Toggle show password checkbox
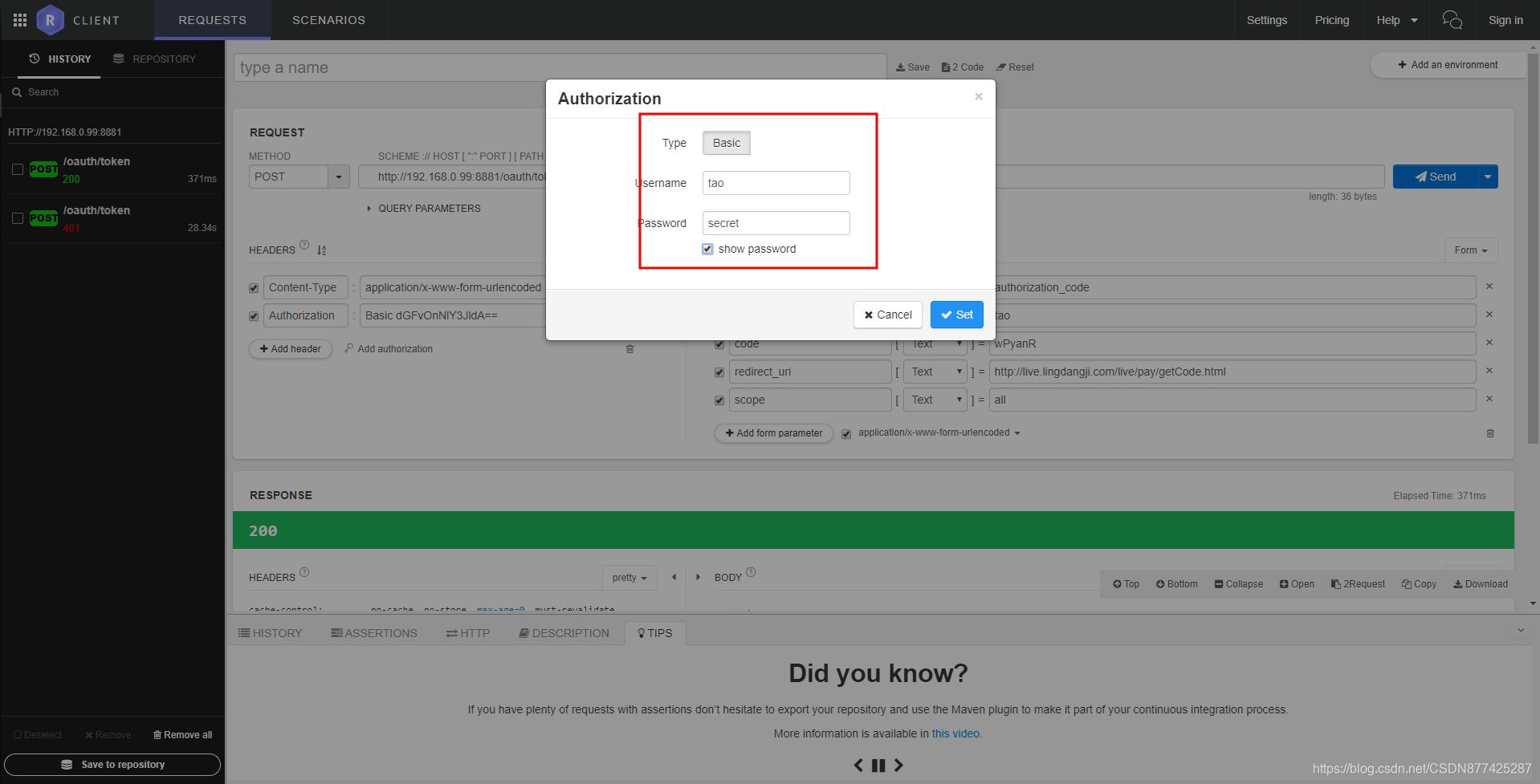 click(707, 250)
